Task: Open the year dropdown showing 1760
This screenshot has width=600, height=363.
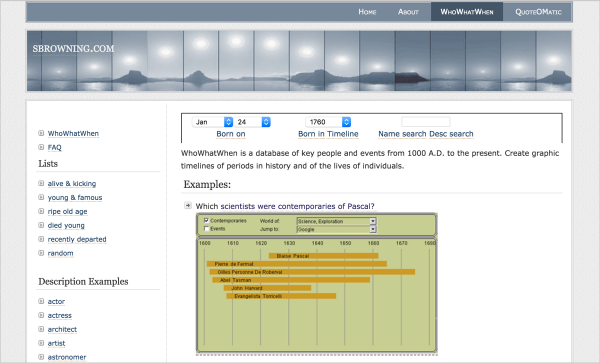Action: pyautogui.click(x=328, y=122)
